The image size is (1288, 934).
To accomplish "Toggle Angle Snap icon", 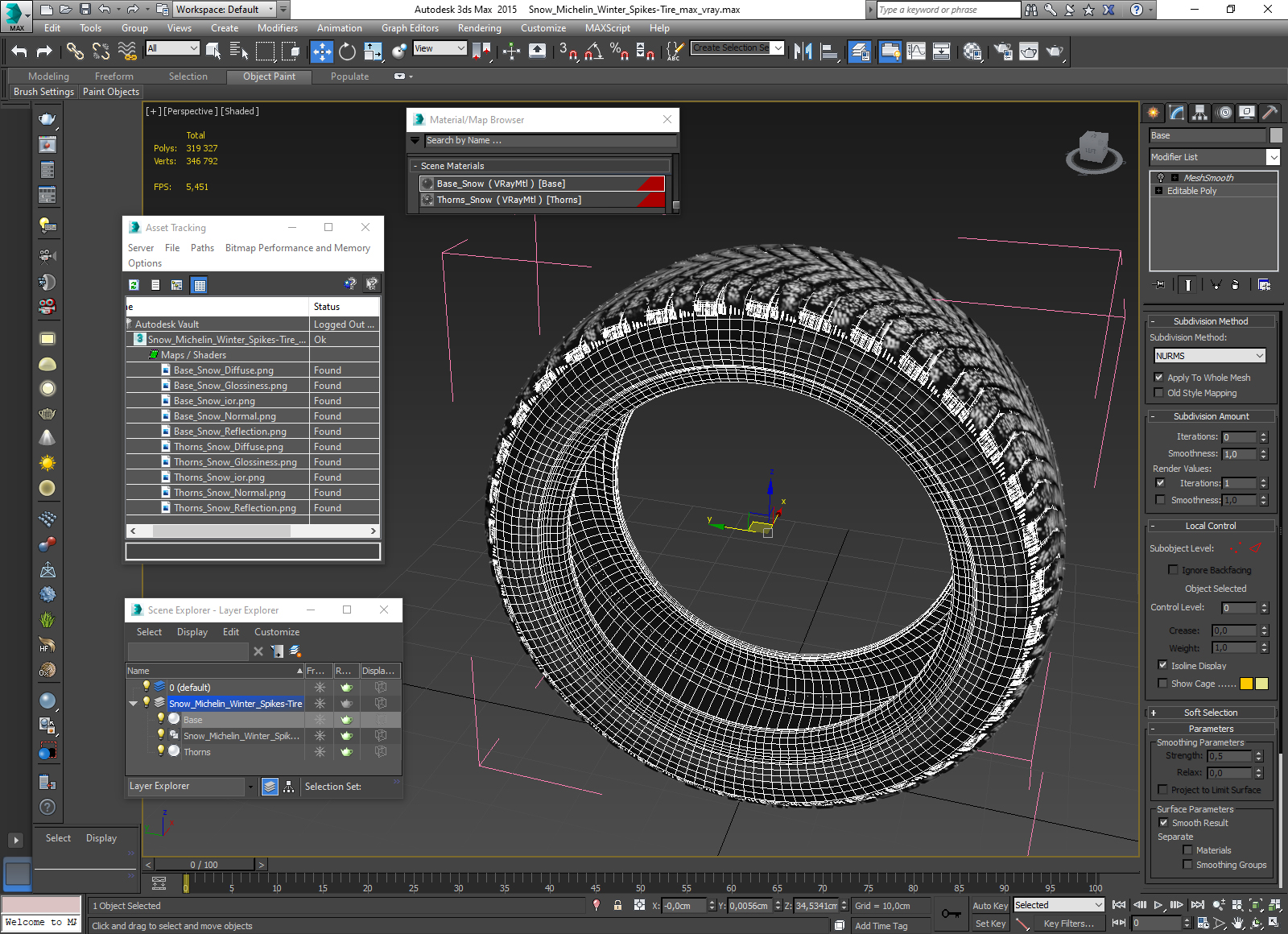I will [x=594, y=52].
